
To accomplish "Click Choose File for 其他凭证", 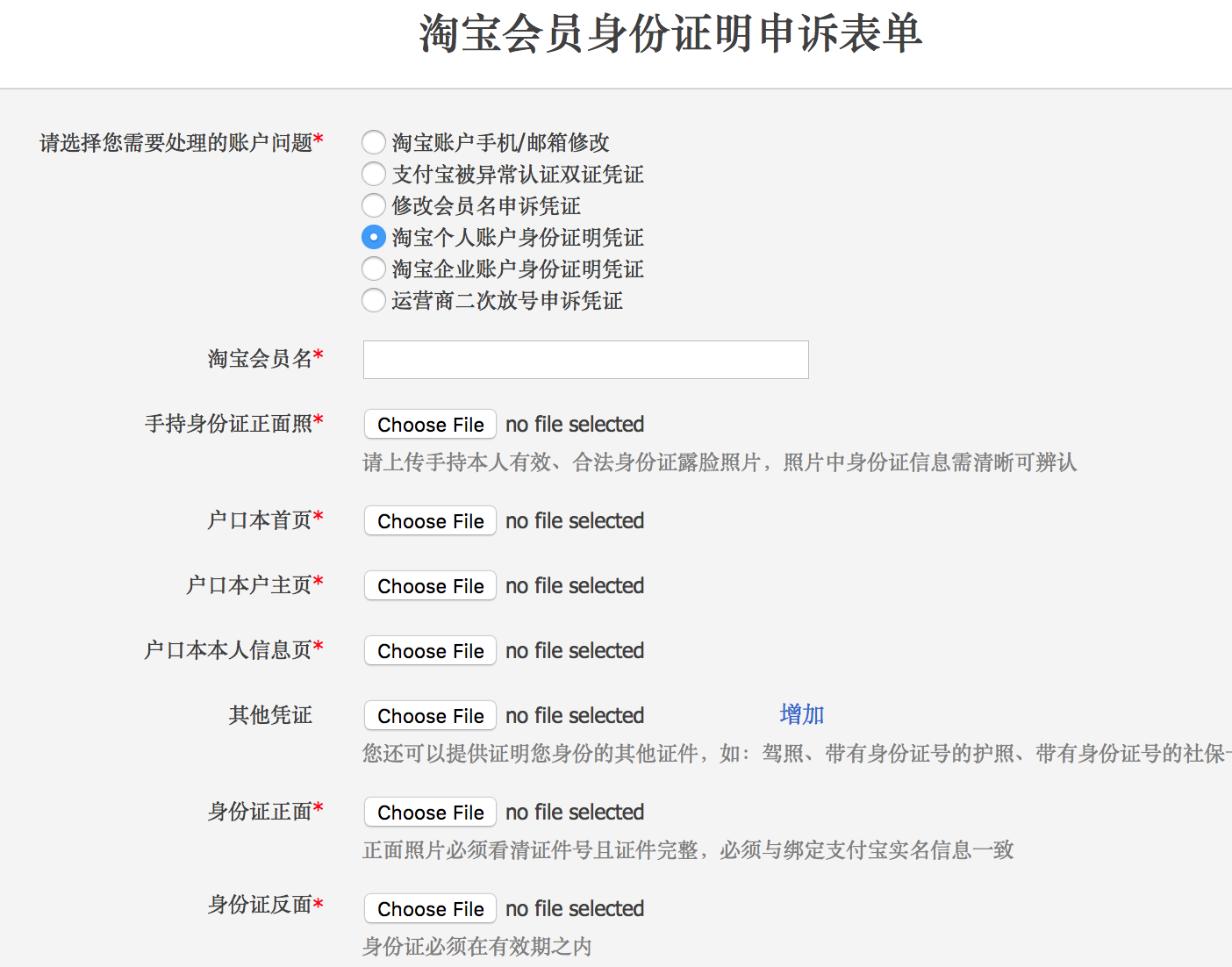I will (x=429, y=715).
